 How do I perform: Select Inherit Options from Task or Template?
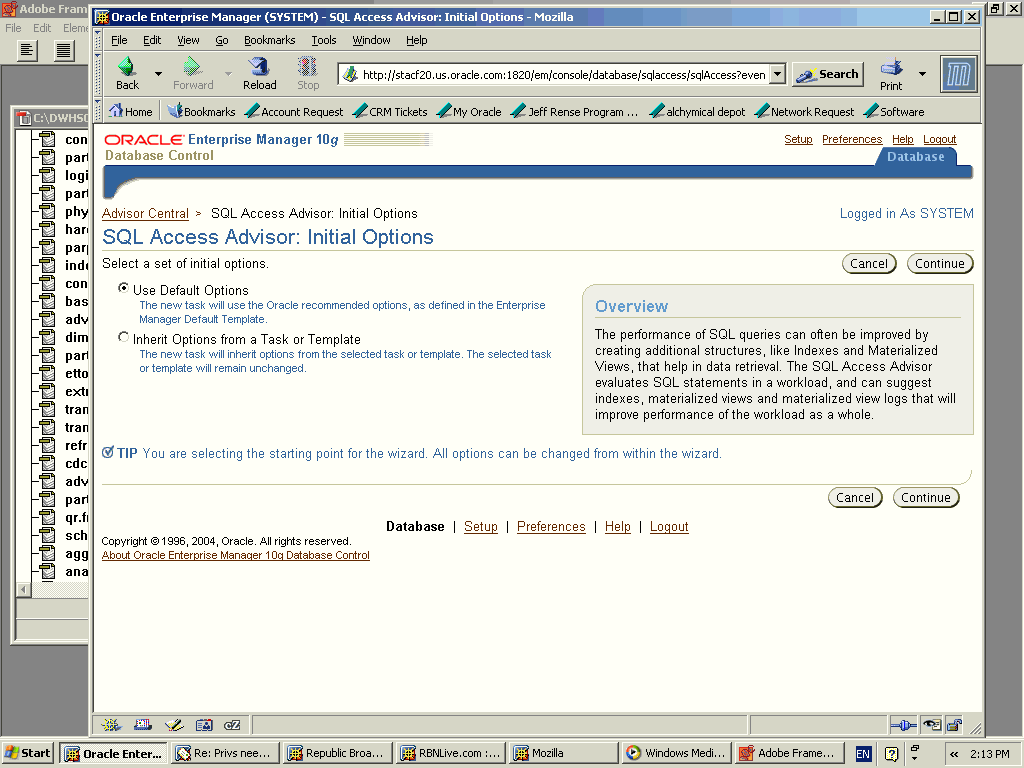pos(124,338)
